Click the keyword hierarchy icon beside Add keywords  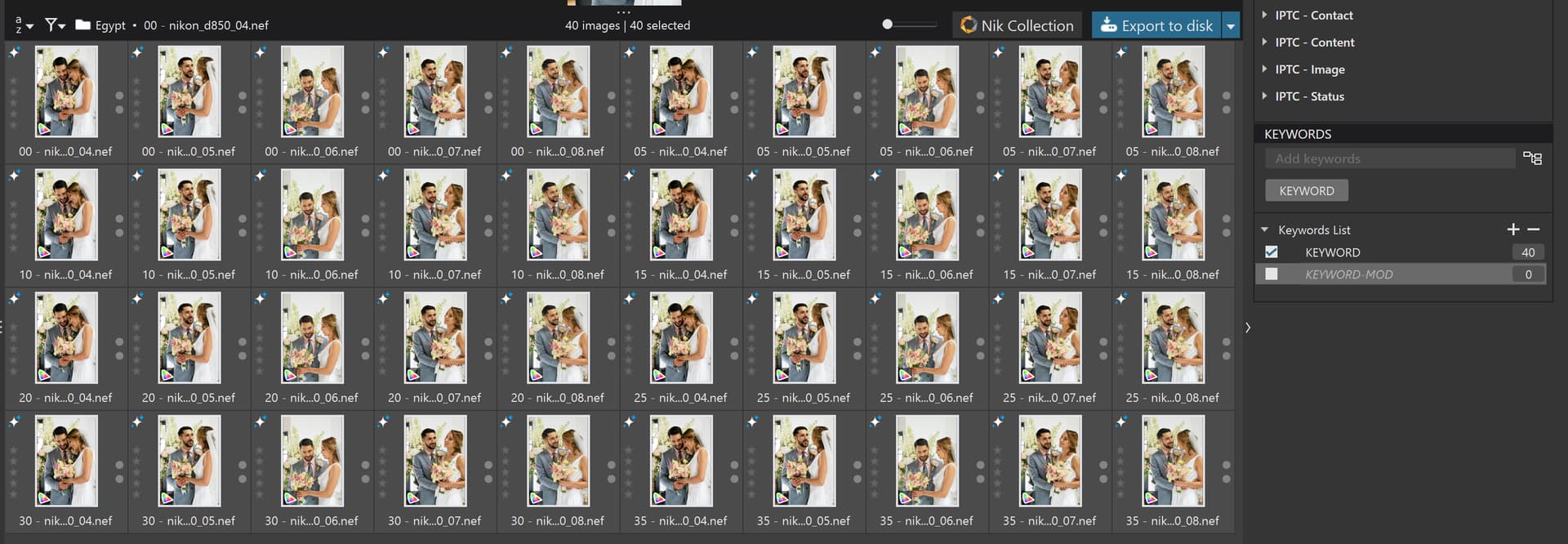pos(1532,158)
